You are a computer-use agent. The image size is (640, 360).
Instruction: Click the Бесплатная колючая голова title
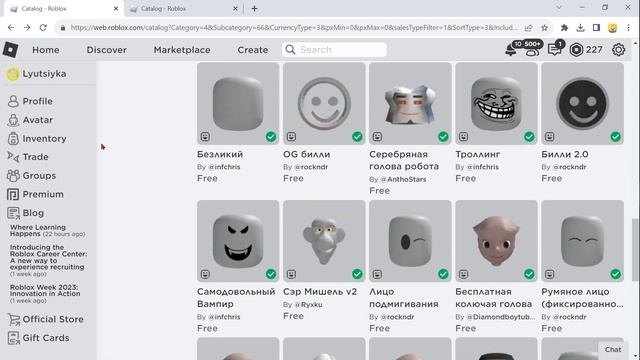click(x=493, y=298)
